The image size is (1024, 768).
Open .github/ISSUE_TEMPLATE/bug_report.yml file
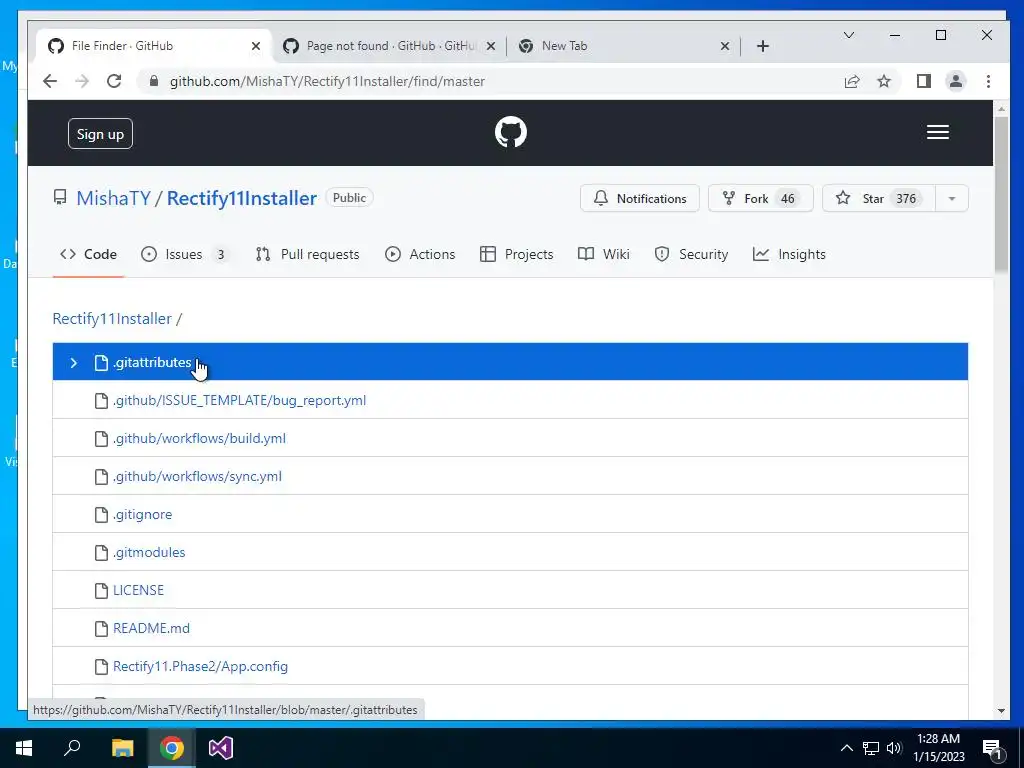[239, 400]
